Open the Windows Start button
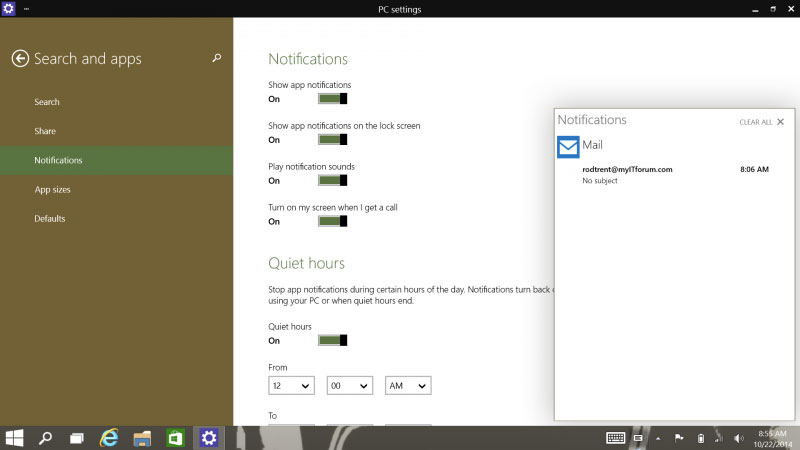 pos(15,437)
